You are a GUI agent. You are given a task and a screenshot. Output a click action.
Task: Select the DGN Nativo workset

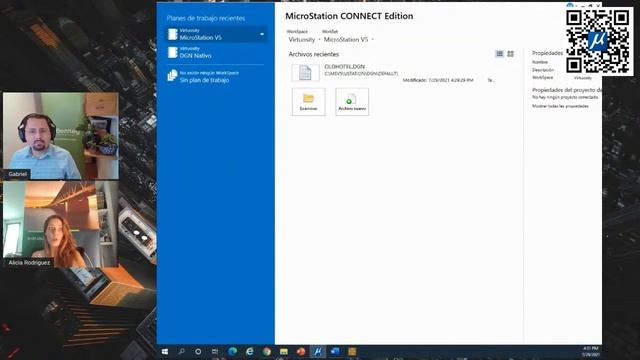coord(216,53)
